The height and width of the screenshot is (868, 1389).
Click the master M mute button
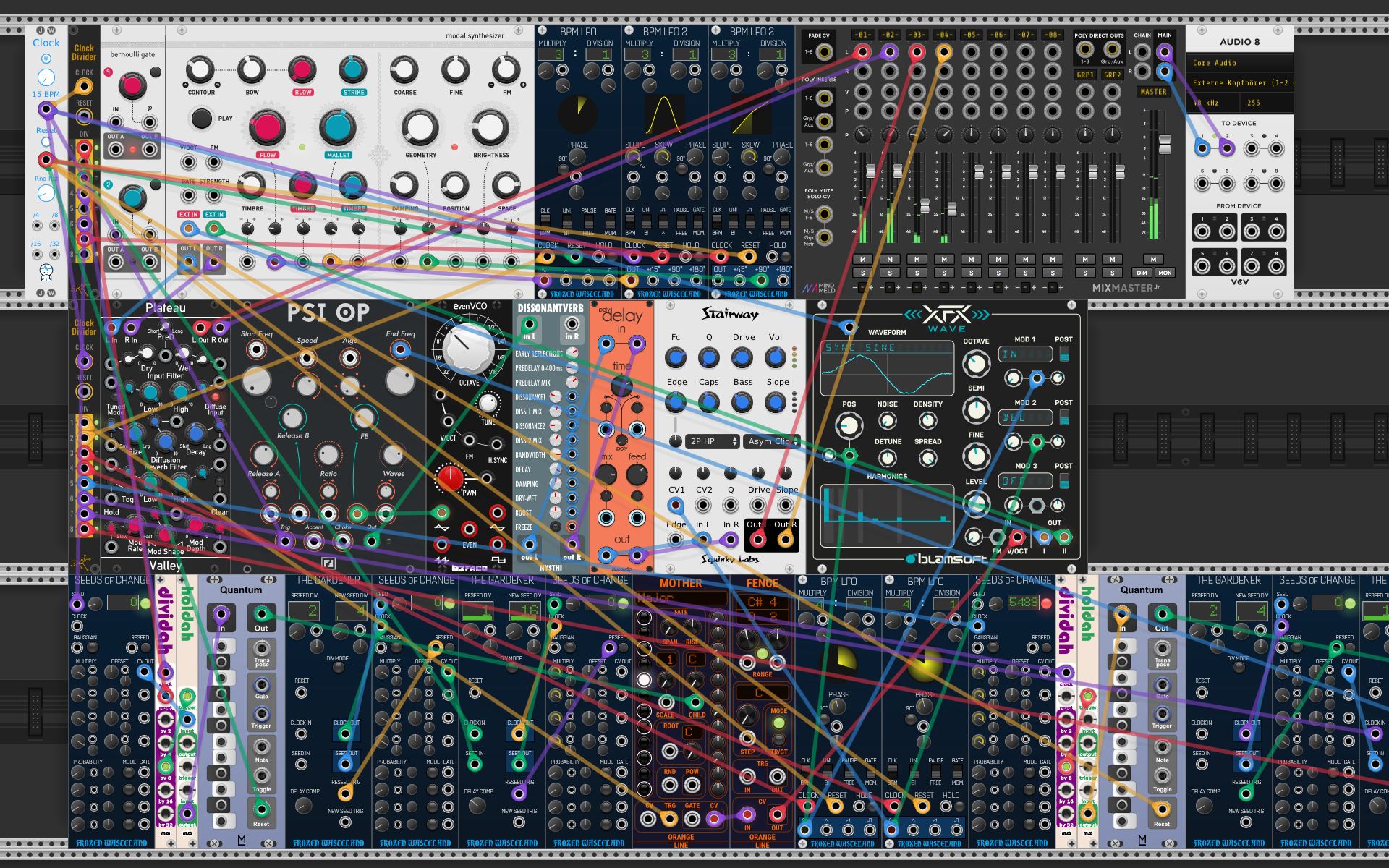coord(1153,259)
